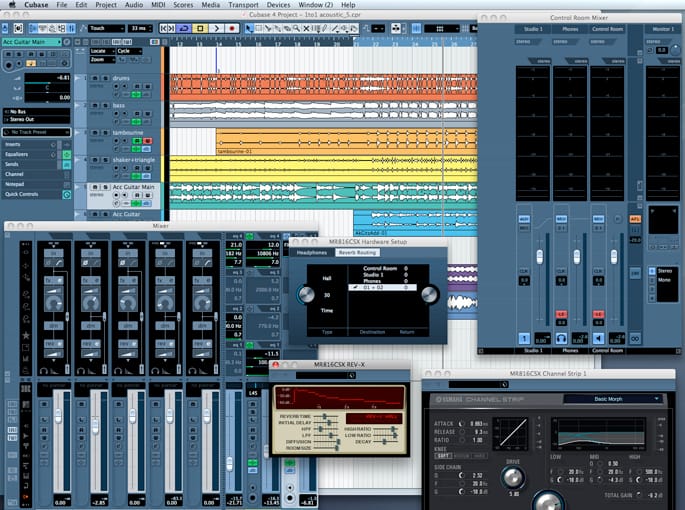685x510 pixels.
Task: Mute the bass track
Action: (x=95, y=105)
